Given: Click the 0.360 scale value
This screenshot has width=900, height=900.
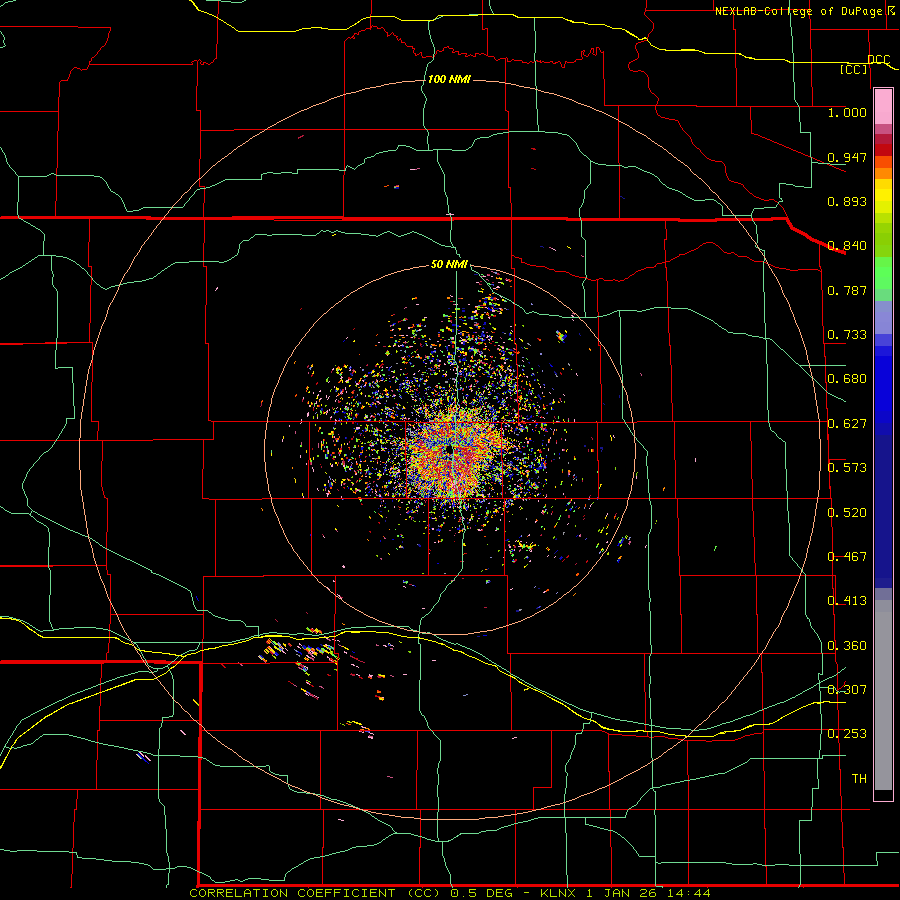Looking at the screenshot, I should (847, 646).
